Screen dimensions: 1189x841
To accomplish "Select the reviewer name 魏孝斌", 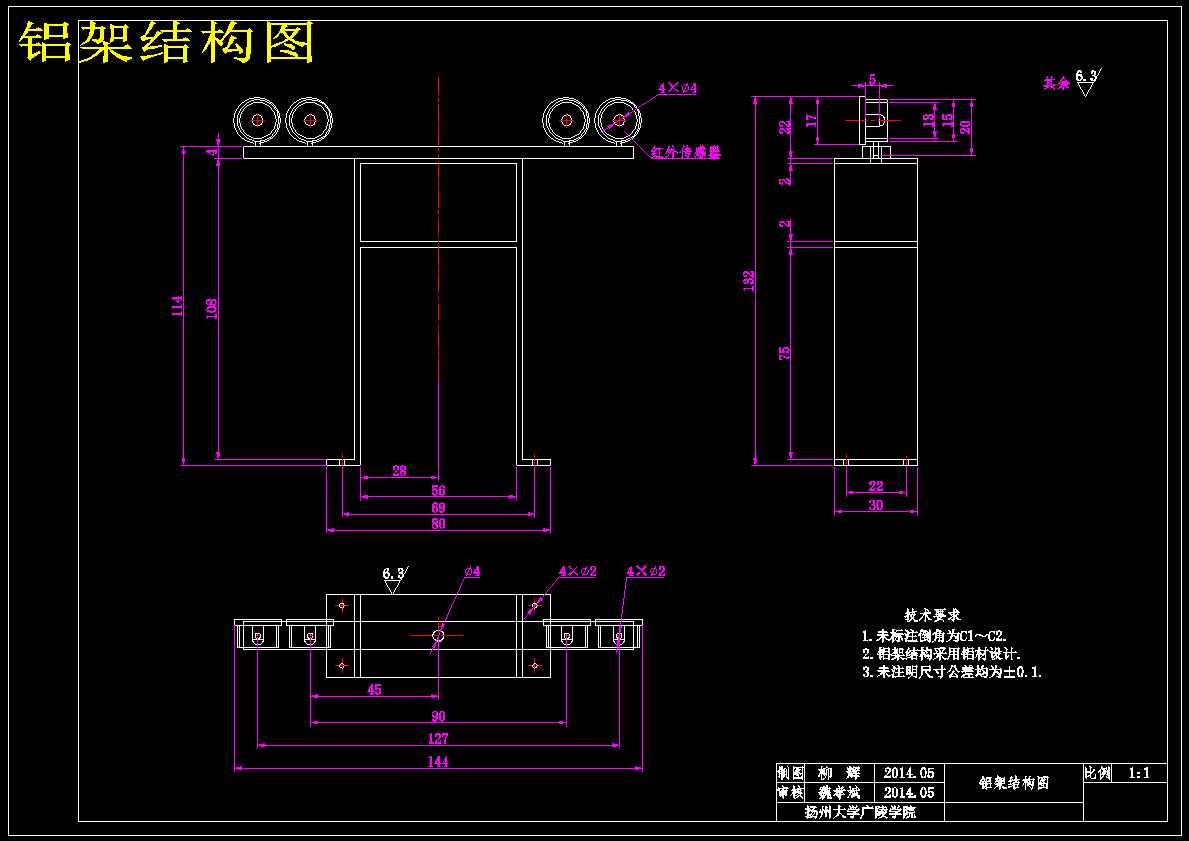I will [839, 792].
